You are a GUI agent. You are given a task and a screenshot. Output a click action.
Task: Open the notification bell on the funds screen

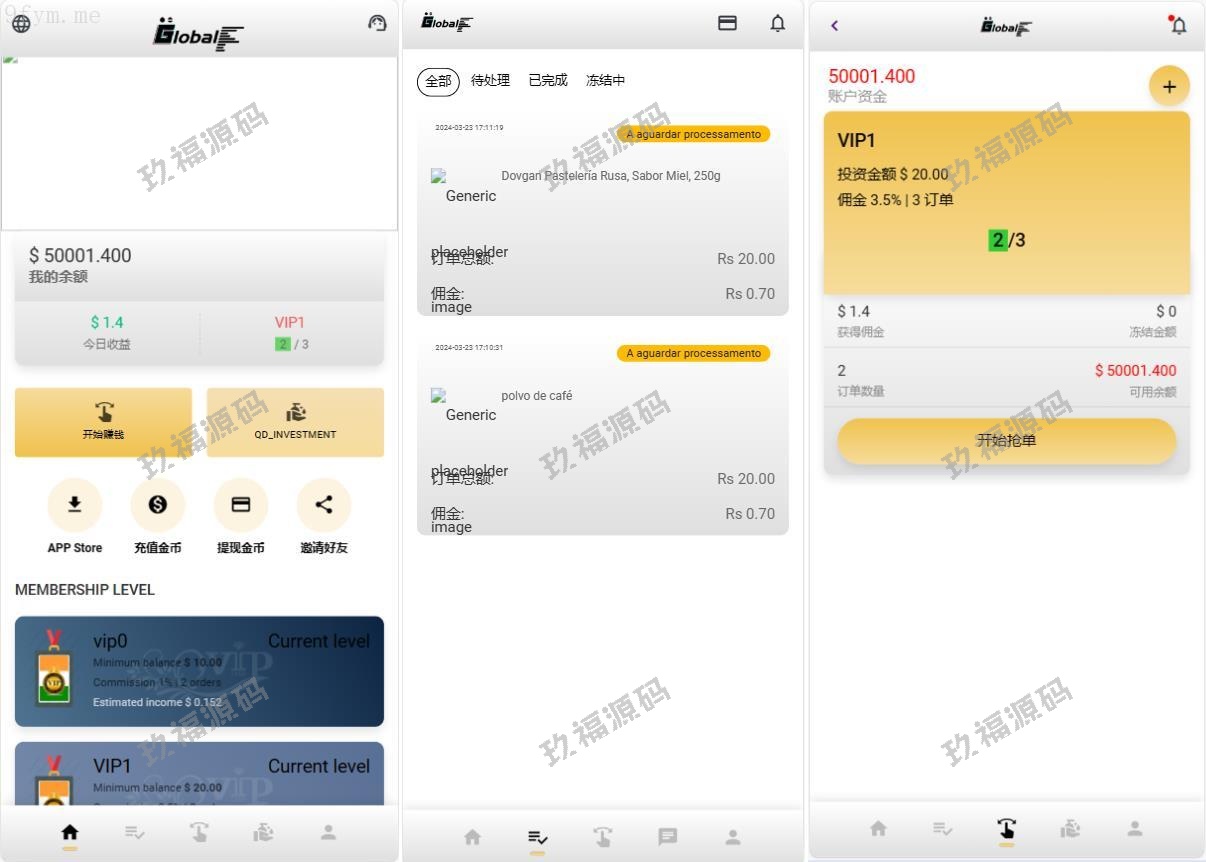[x=1178, y=26]
